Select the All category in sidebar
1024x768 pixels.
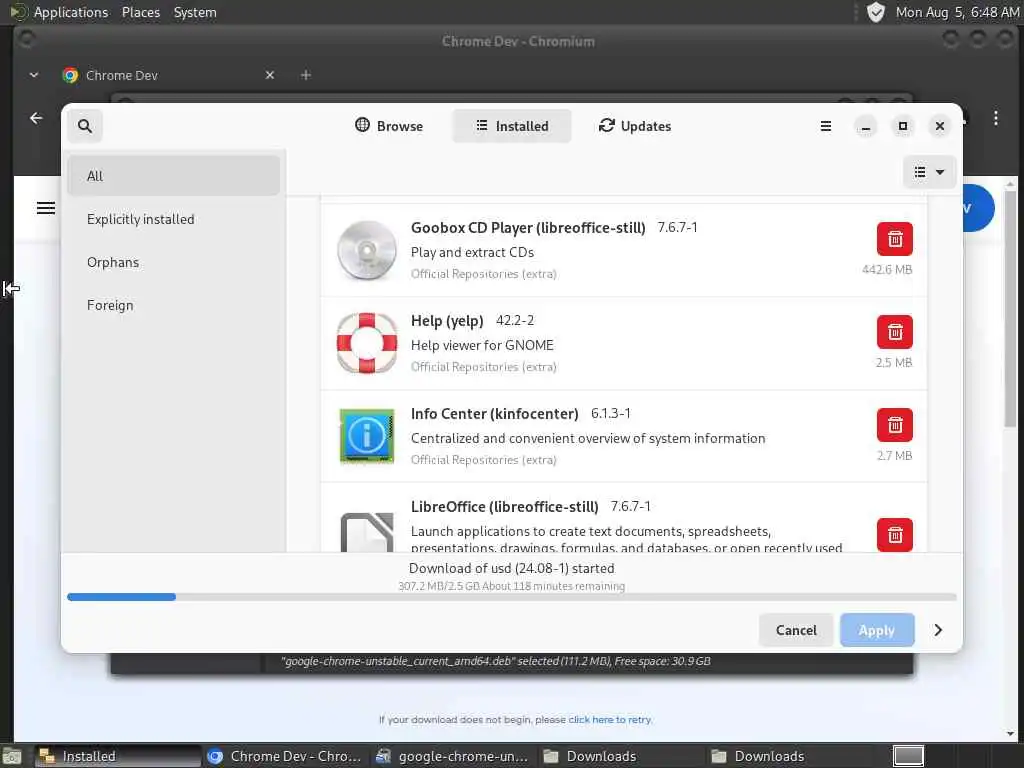pyautogui.click(x=174, y=176)
